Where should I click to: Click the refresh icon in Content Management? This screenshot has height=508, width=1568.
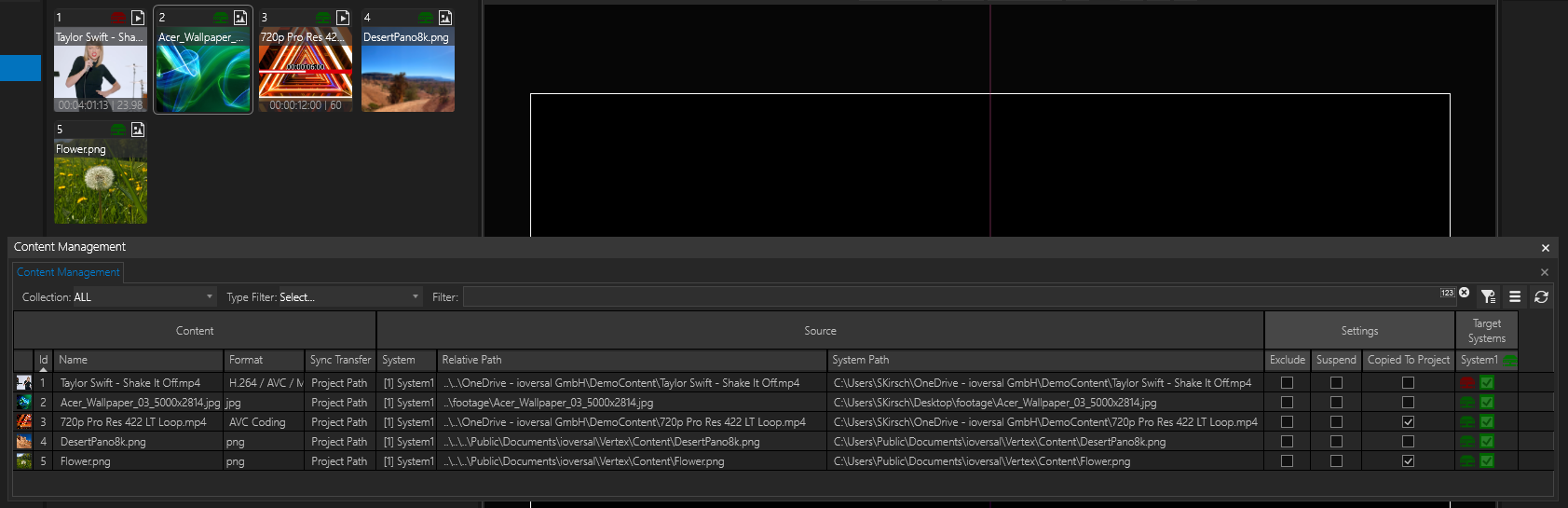click(1541, 296)
